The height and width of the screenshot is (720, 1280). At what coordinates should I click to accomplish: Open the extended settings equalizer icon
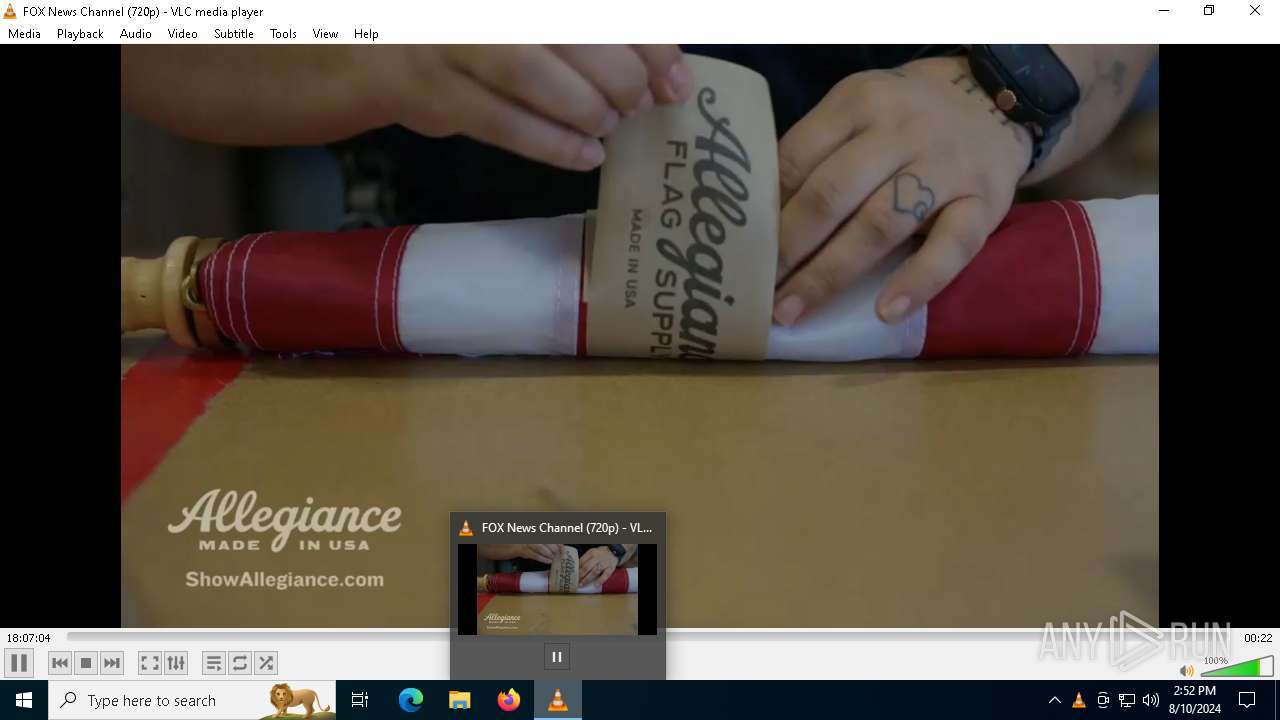[x=176, y=663]
